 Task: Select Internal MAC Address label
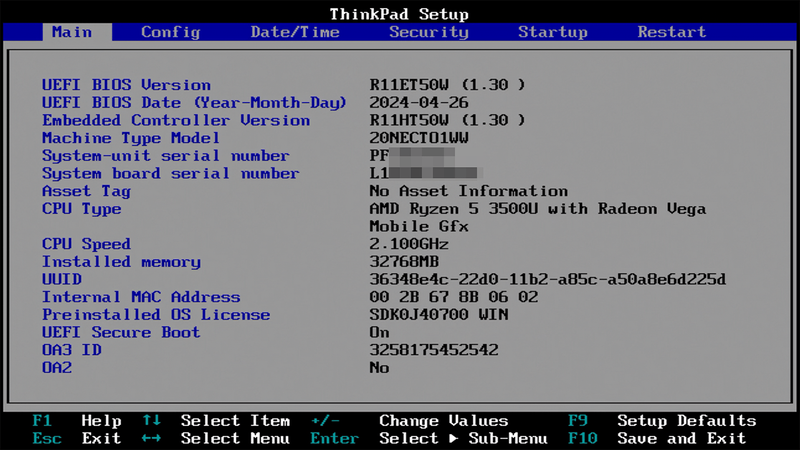coord(141,297)
